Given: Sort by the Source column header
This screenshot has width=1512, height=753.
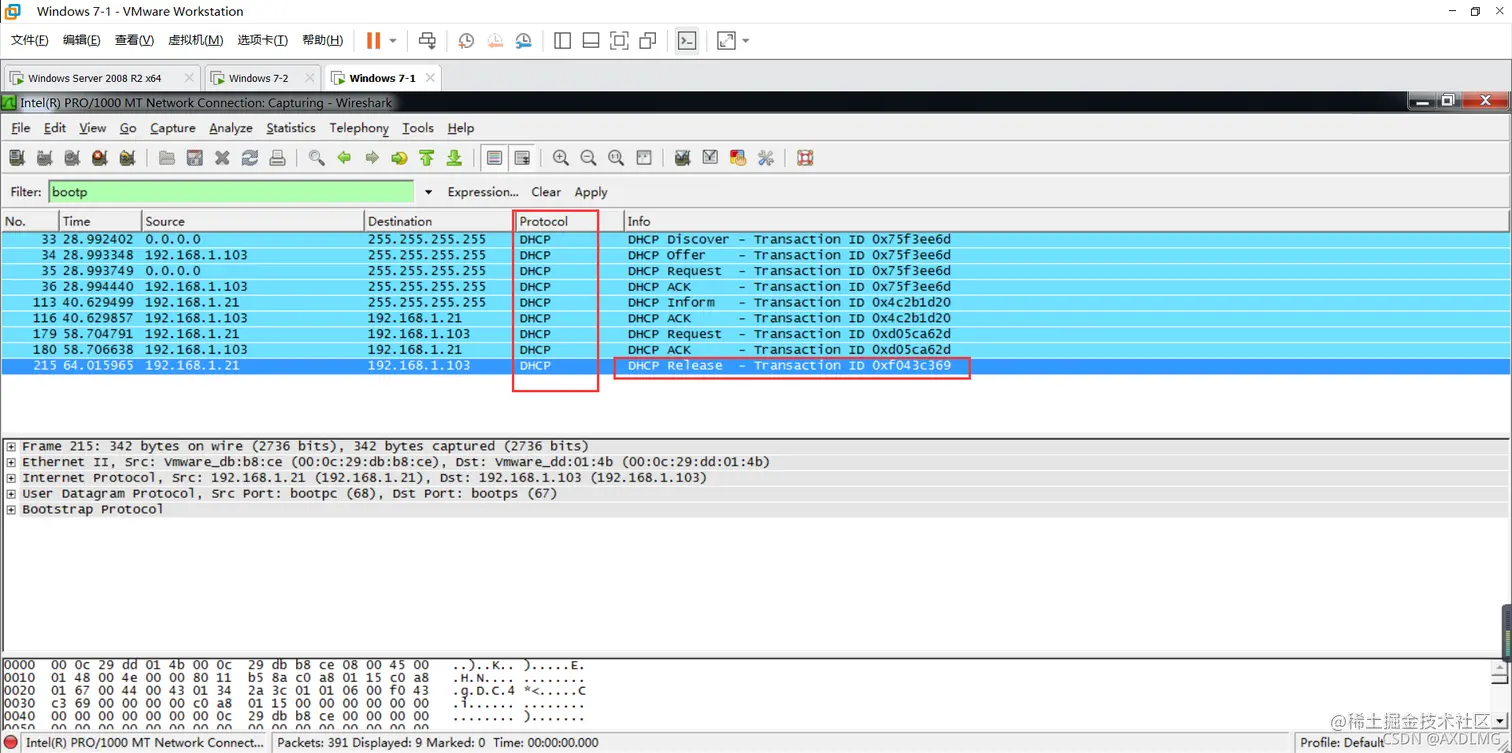Looking at the screenshot, I should 252,221.
